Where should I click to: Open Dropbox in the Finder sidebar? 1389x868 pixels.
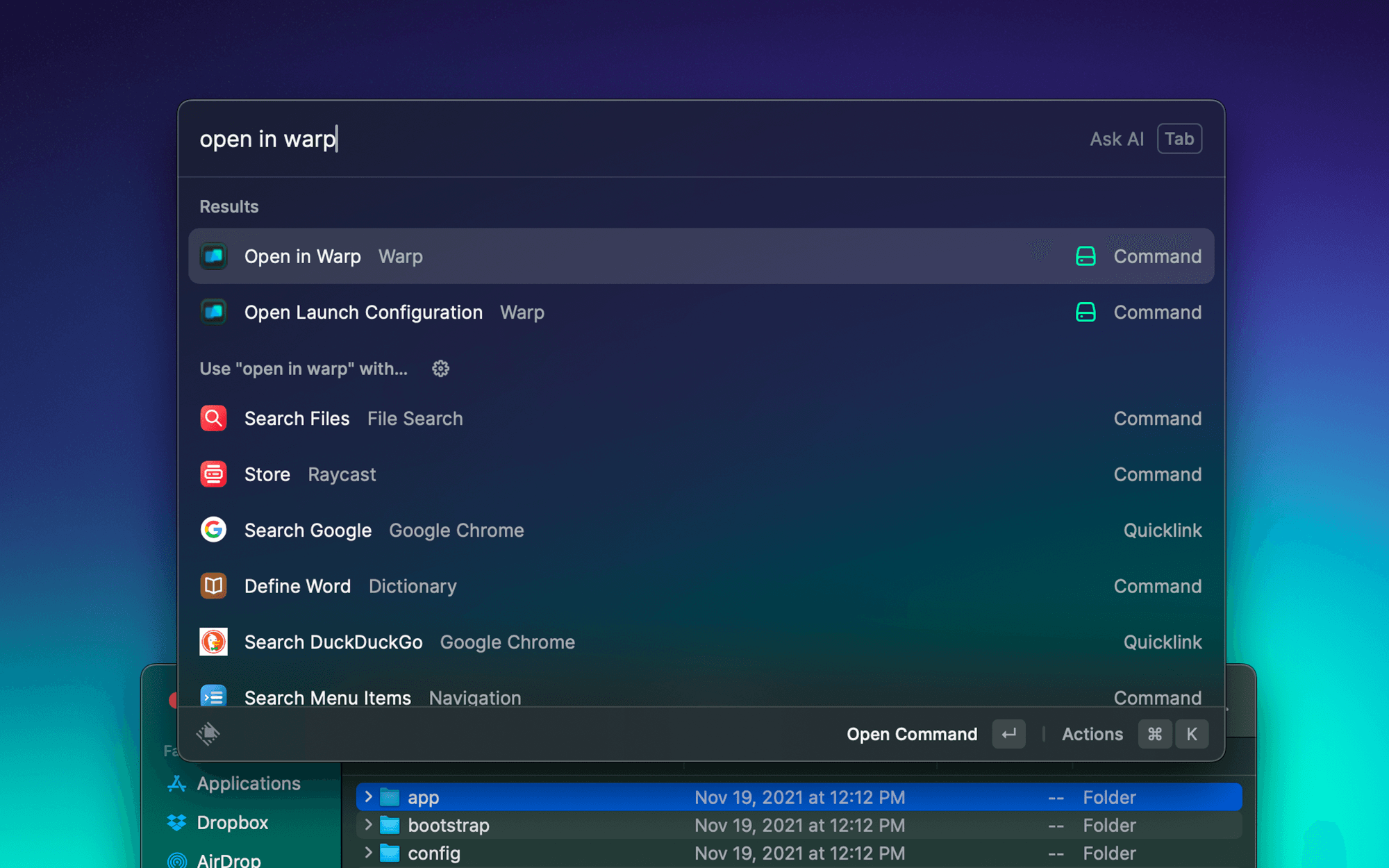click(232, 822)
